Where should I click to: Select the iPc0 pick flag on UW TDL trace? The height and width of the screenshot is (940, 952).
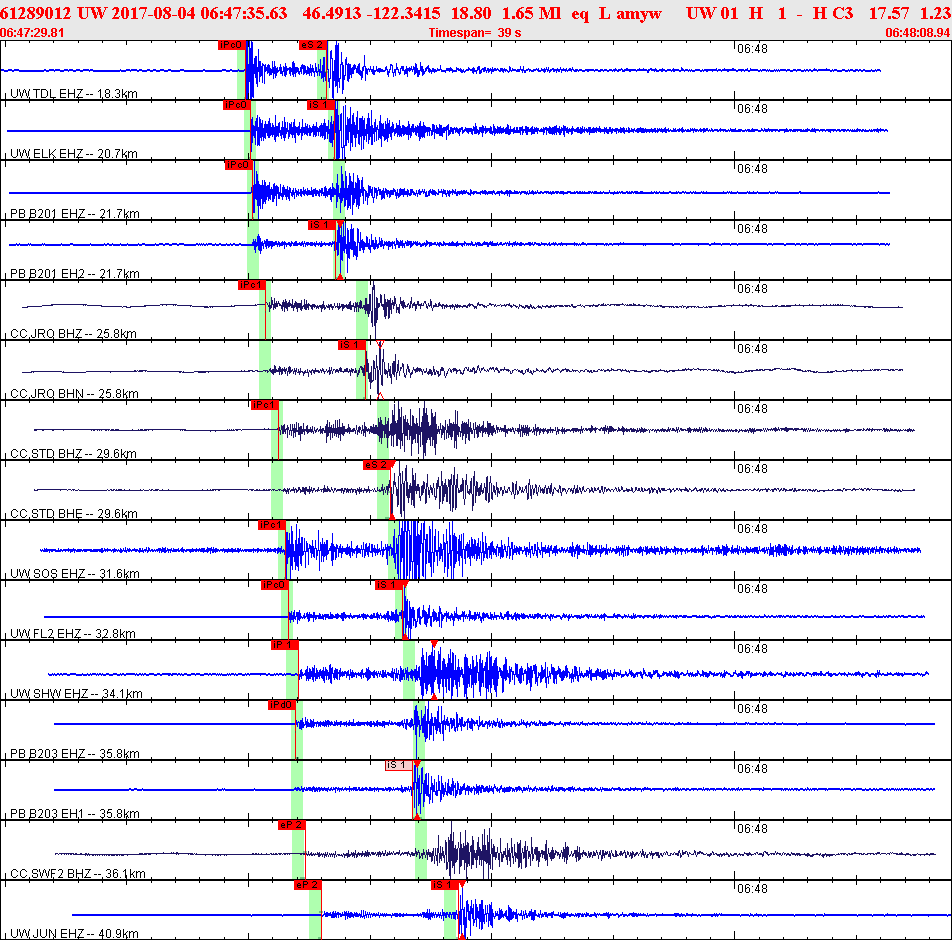tap(232, 45)
